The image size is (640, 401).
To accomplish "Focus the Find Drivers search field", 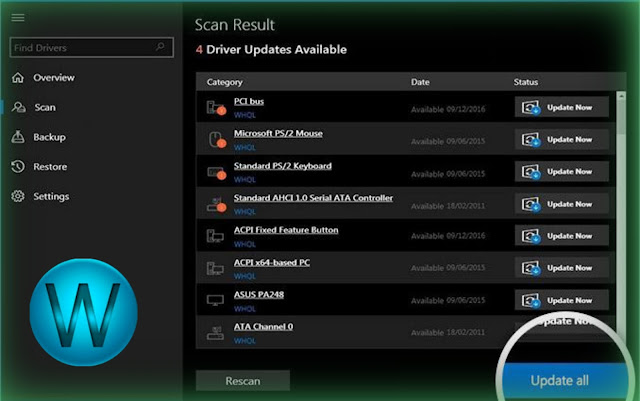I will (x=91, y=47).
